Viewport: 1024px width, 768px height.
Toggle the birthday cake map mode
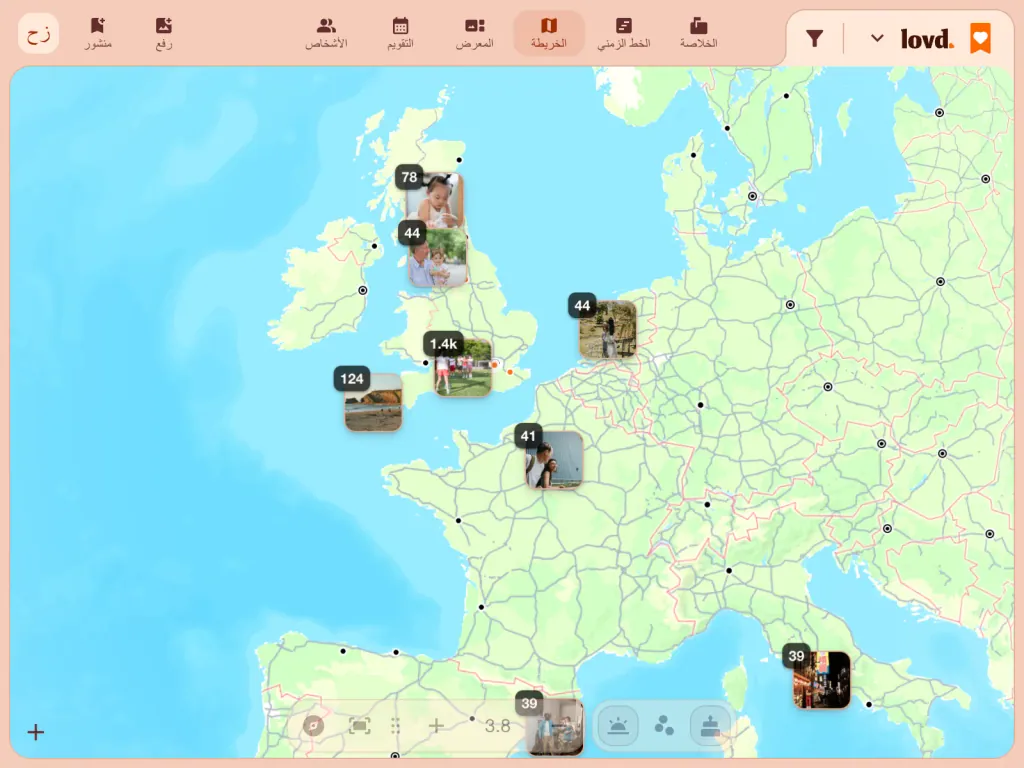(710, 726)
